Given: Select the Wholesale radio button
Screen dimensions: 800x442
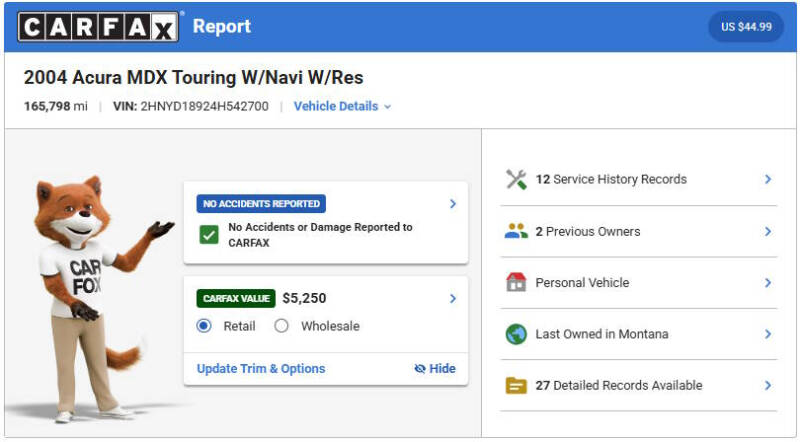Looking at the screenshot, I should 281,326.
